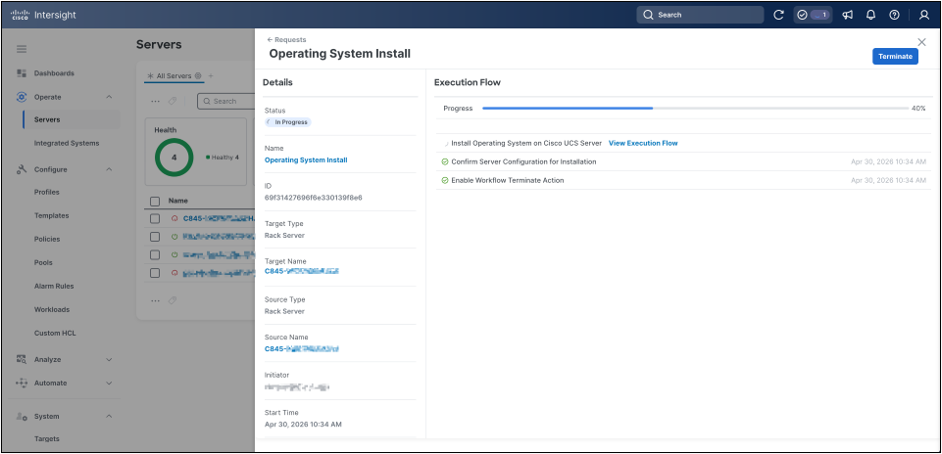The image size is (942, 454).
Task: Click the installation progress bar
Action: [695, 108]
